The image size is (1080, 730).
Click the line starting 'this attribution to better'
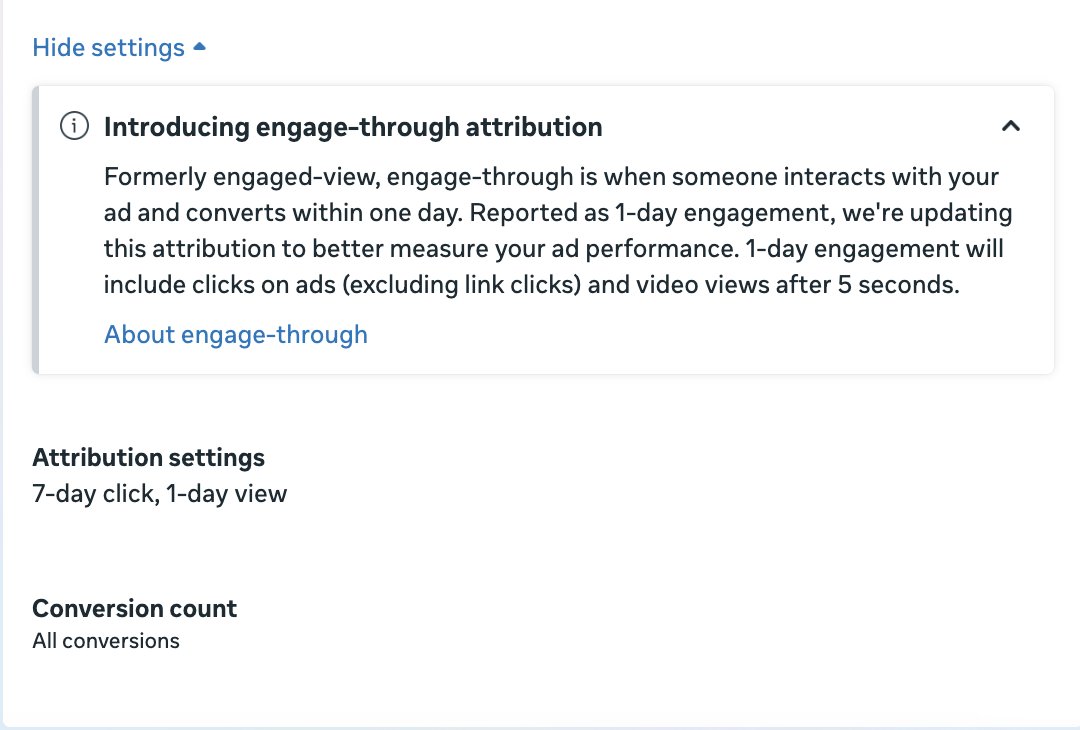[x=553, y=248]
